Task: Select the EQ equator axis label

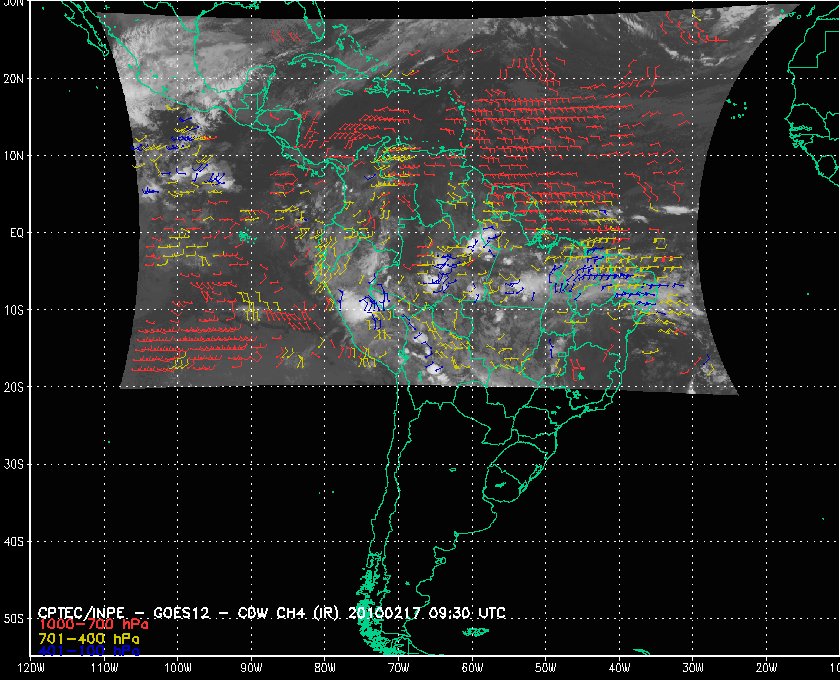Action: [17, 233]
